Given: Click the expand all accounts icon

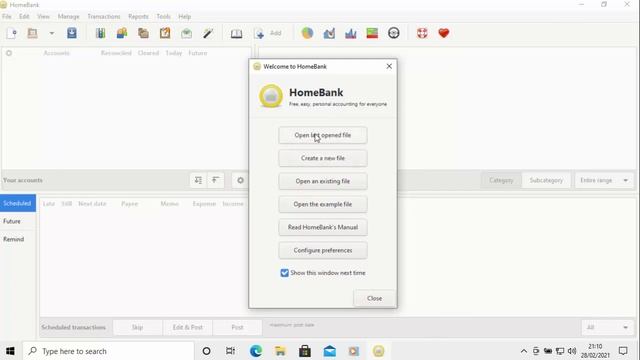Looking at the screenshot, I should coord(198,180).
